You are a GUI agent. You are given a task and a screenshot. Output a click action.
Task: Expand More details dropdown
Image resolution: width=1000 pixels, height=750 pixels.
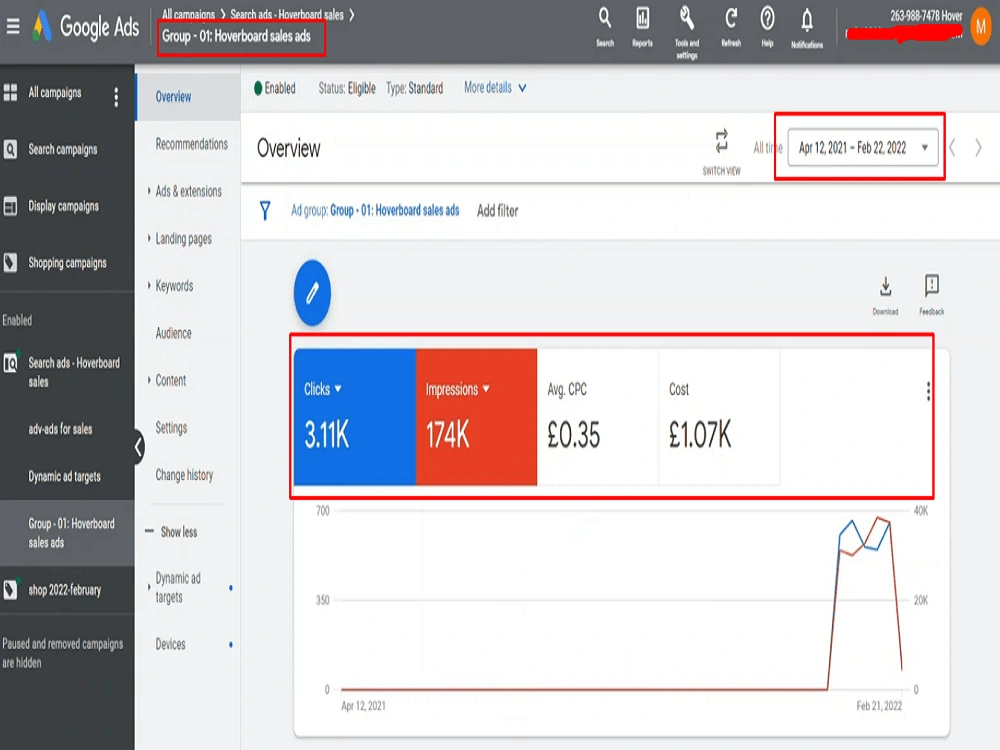point(495,88)
